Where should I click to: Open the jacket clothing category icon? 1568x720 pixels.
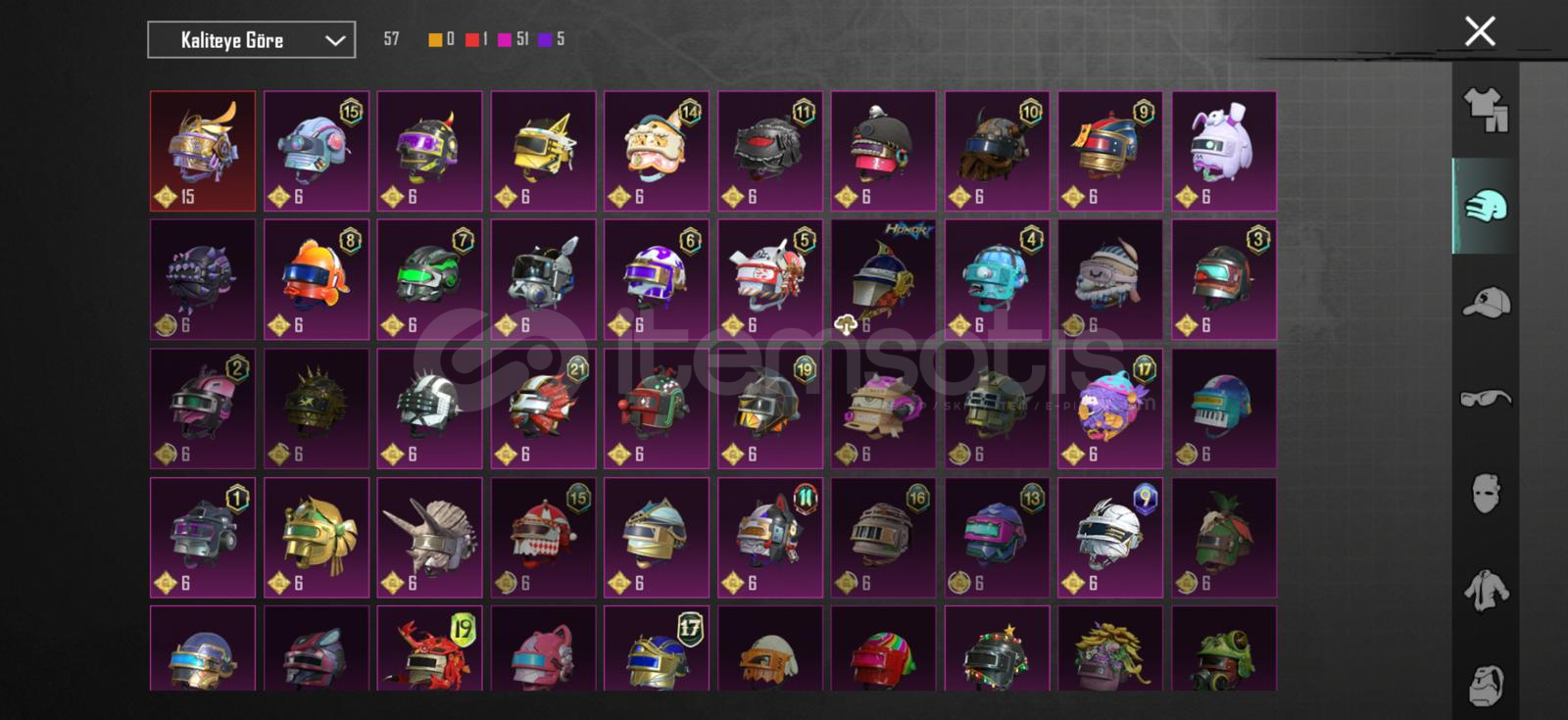1486,590
